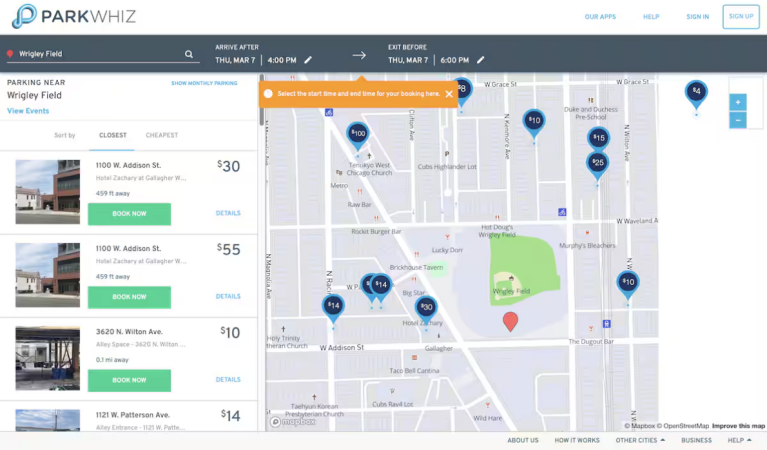Click the 3620 N. Wilton Ave. title
Screen dimensions: 767x450
pyautogui.click(x=129, y=332)
